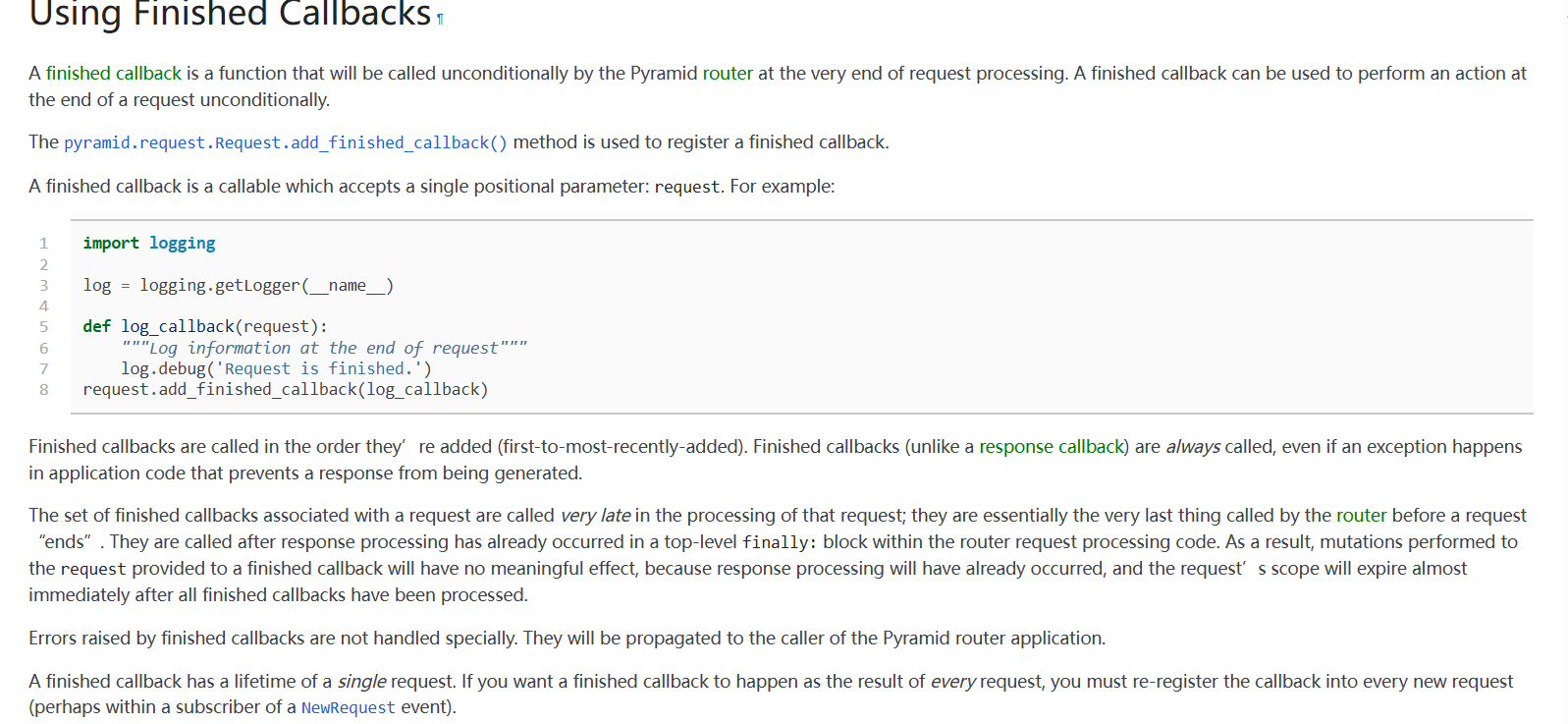Click the logging.getLogger(__name__) code line
This screenshot has height=724, width=1568.
point(239,286)
